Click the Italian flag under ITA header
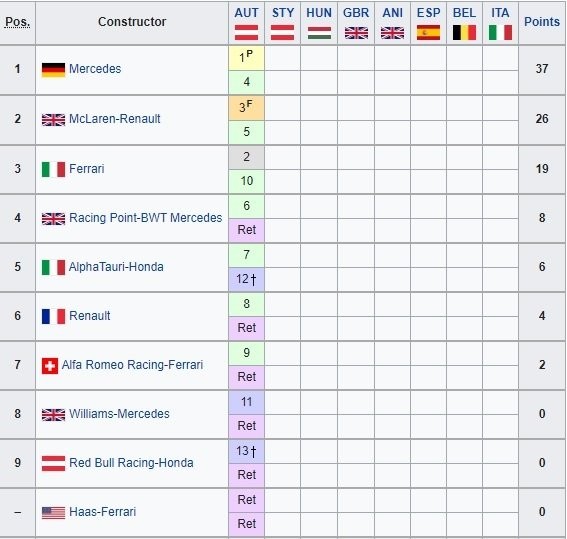Viewport: 567px width, 539px height. [x=500, y=33]
